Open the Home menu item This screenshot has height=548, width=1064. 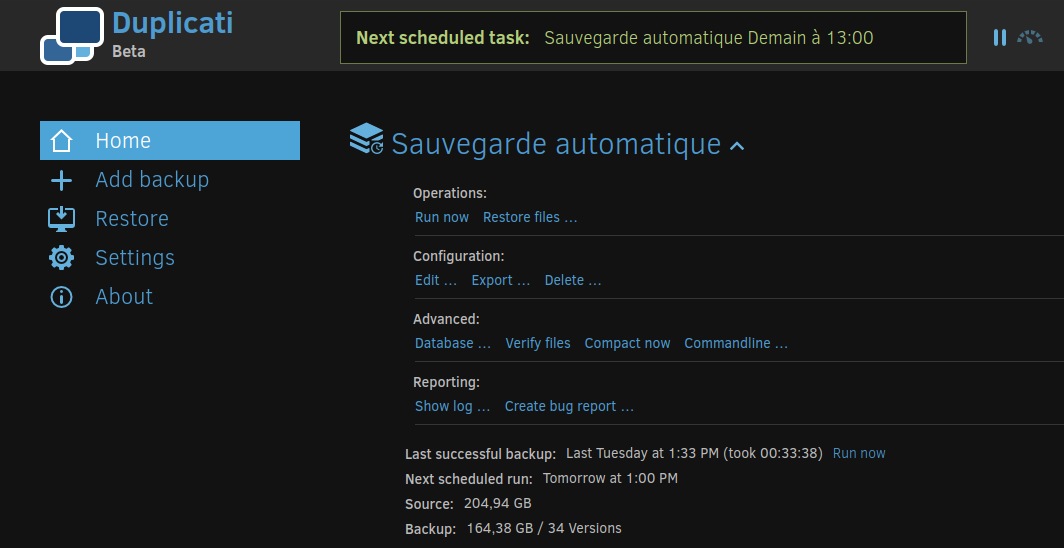(x=170, y=140)
